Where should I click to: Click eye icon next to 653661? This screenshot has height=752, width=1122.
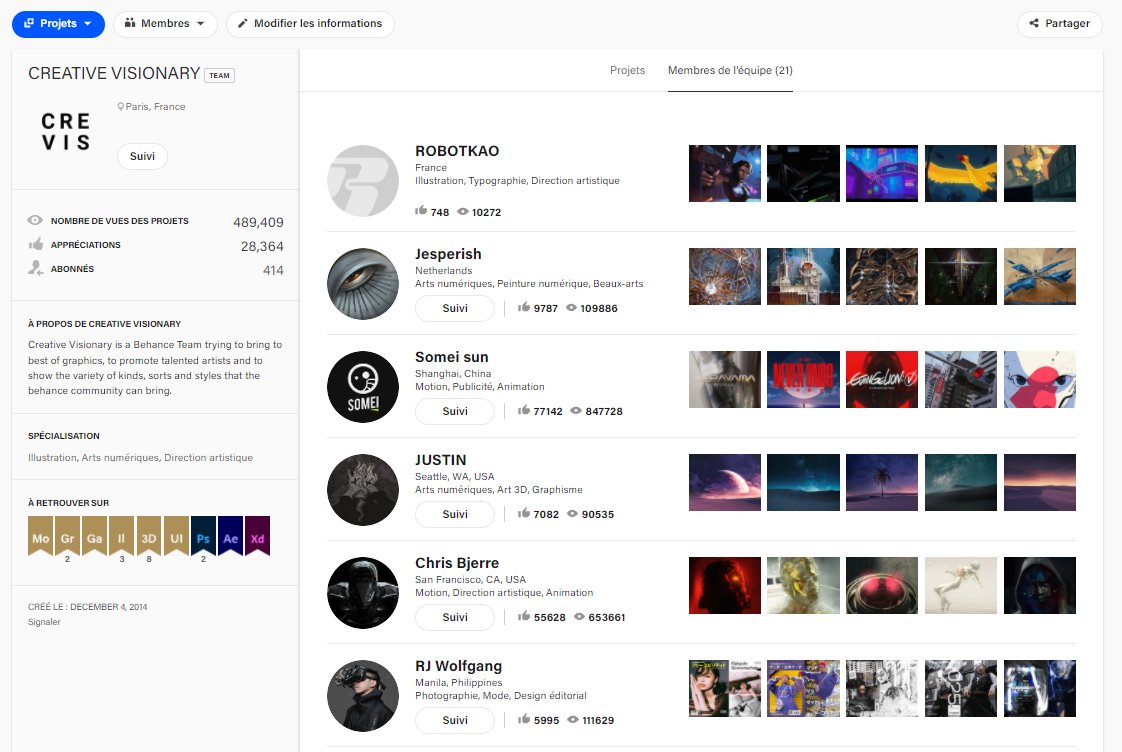580,616
